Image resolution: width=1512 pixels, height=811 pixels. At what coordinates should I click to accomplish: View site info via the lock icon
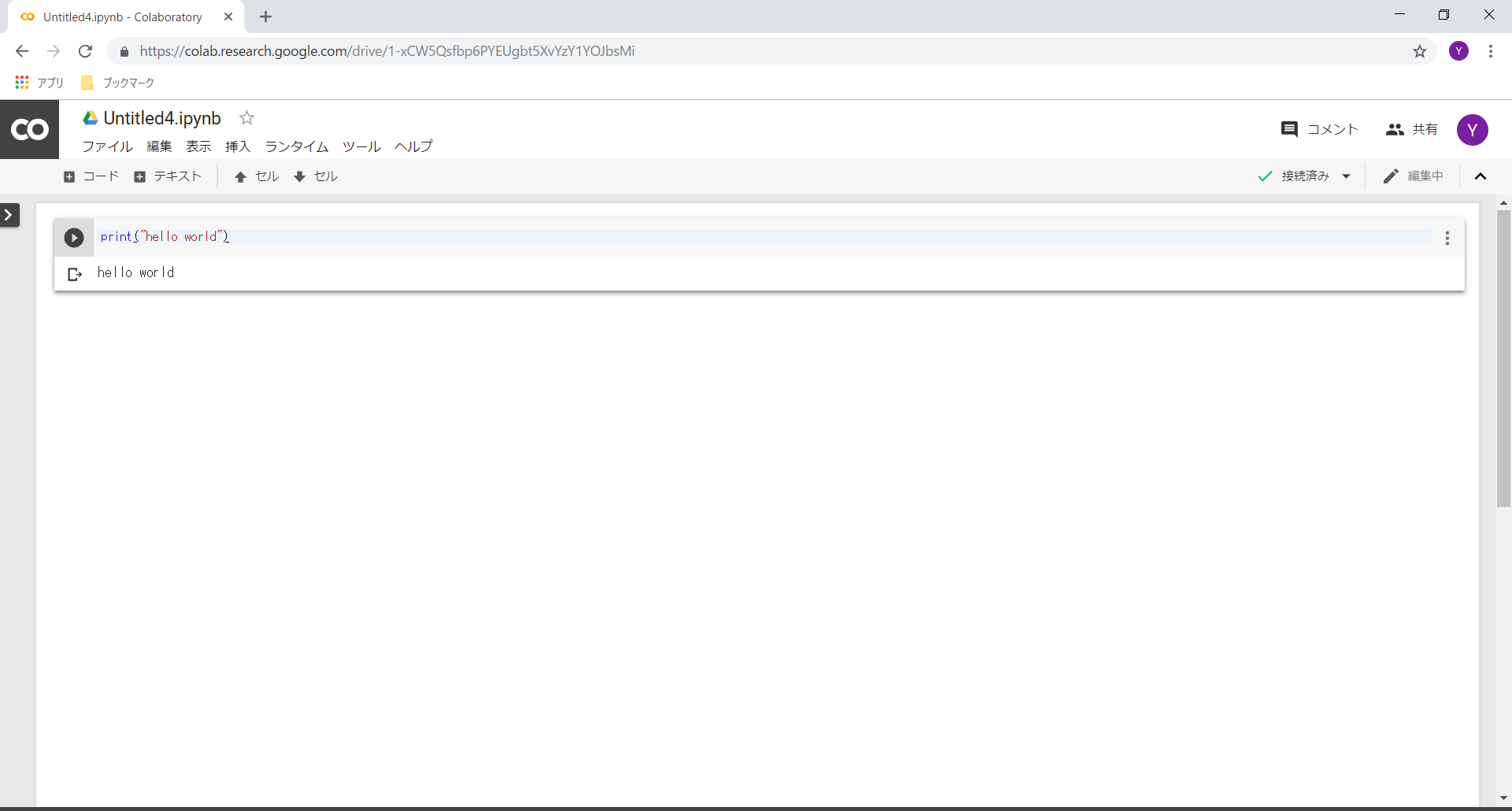(124, 52)
